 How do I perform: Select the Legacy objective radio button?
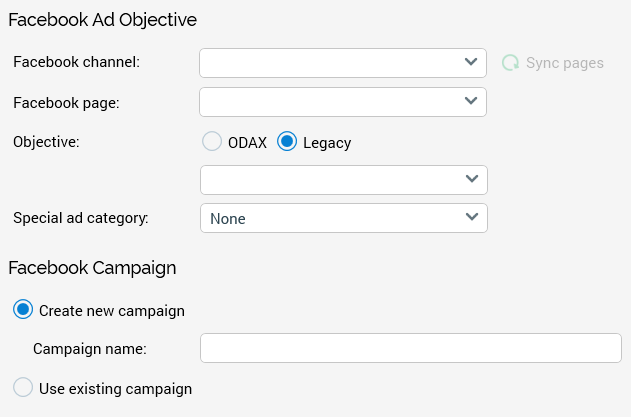287,142
